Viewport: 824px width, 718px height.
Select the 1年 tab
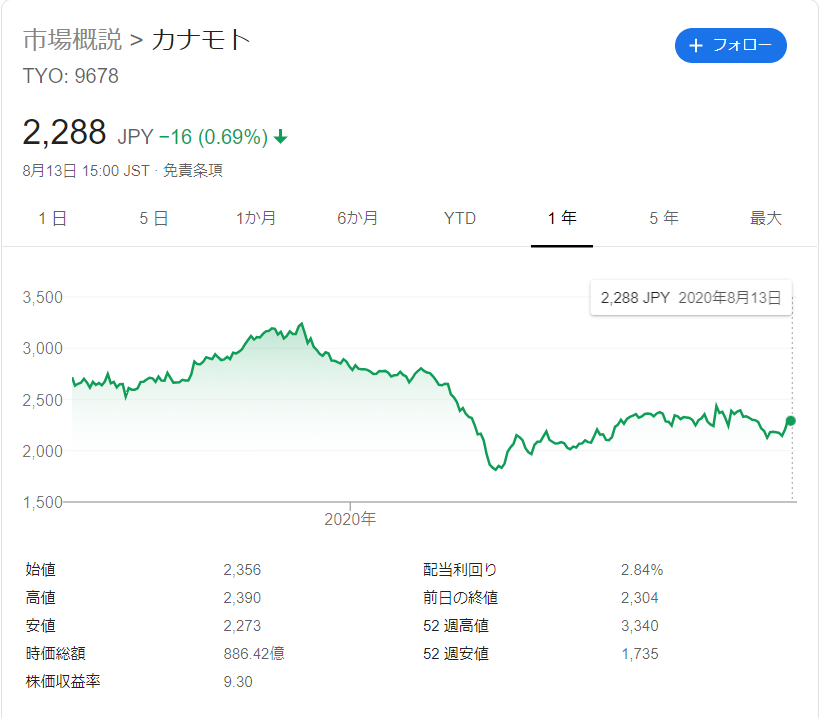pos(562,218)
